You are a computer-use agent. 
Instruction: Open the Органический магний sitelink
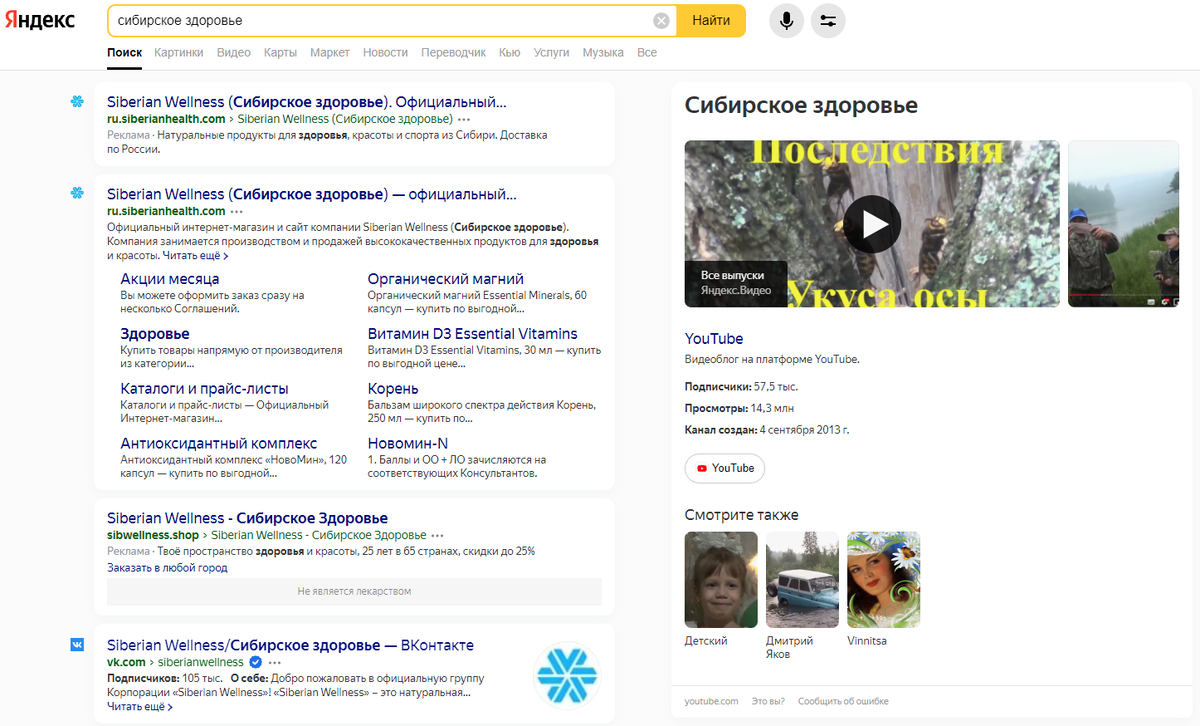(446, 279)
